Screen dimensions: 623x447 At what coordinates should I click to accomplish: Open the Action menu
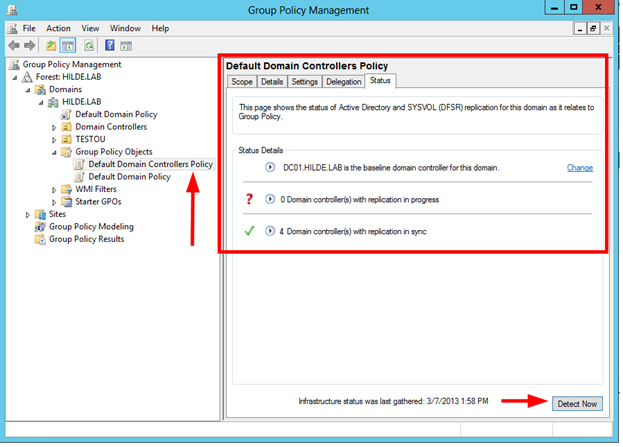coord(58,28)
